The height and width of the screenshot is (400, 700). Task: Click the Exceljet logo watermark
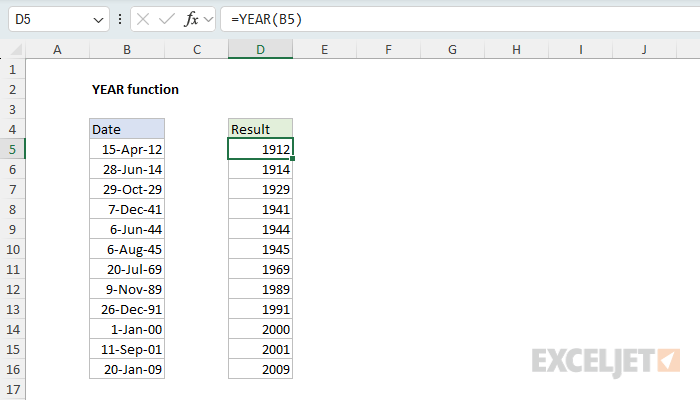606,359
